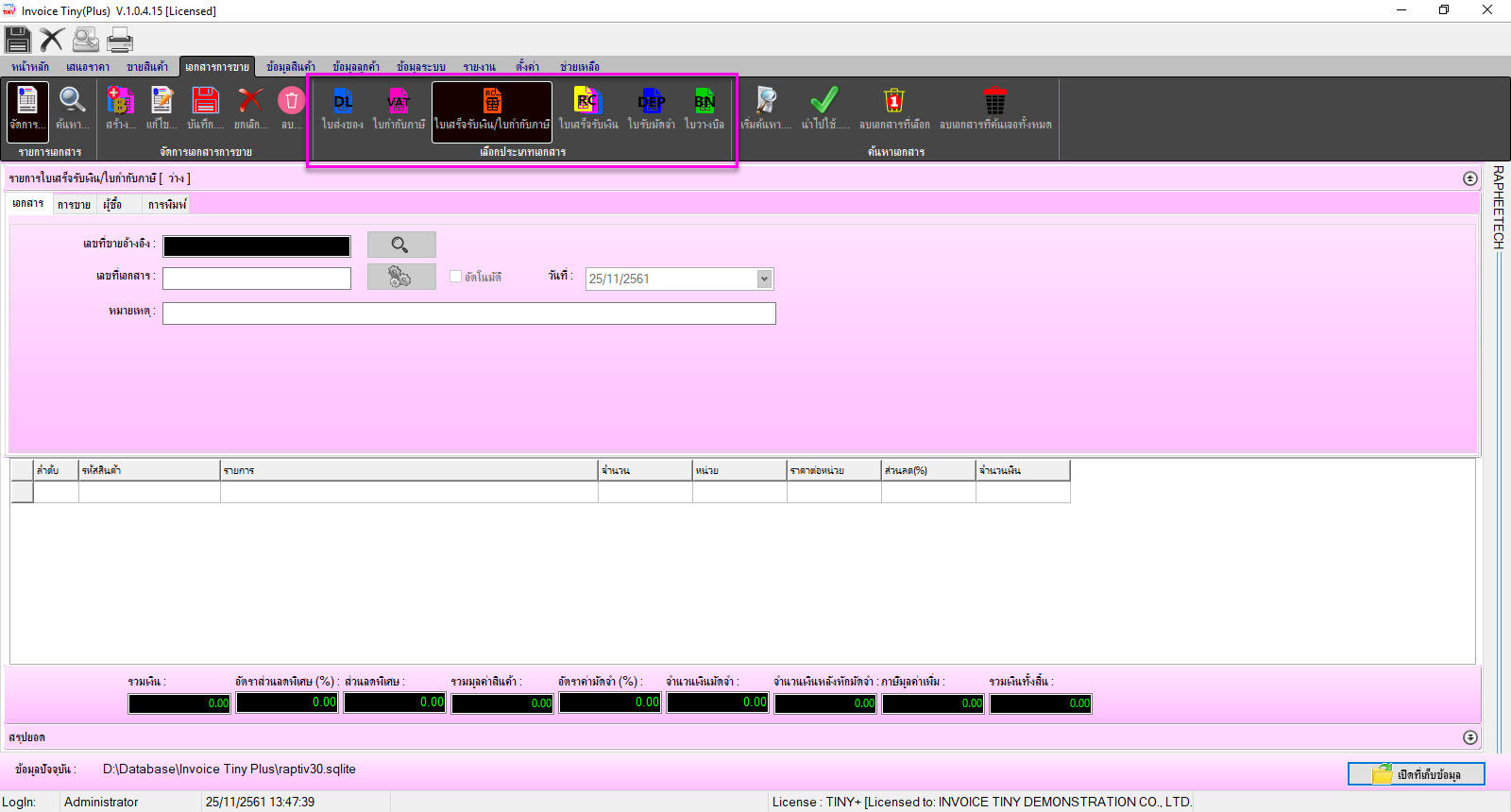Open the หน้าหลัก menu tab

pos(30,67)
